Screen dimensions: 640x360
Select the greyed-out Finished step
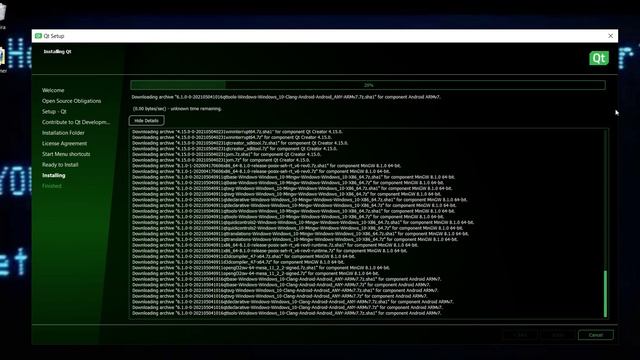[52, 186]
